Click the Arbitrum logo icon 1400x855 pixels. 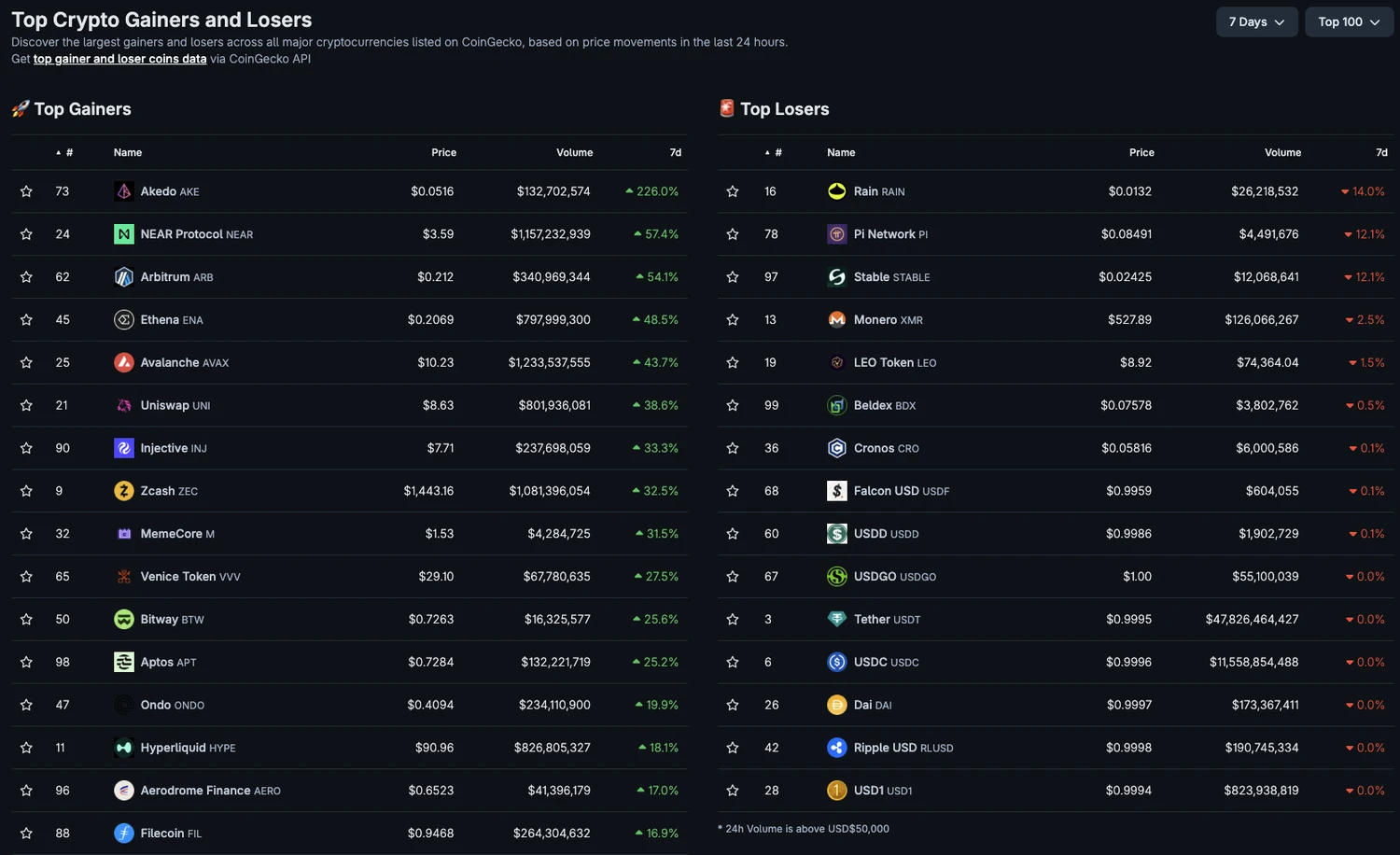click(124, 277)
